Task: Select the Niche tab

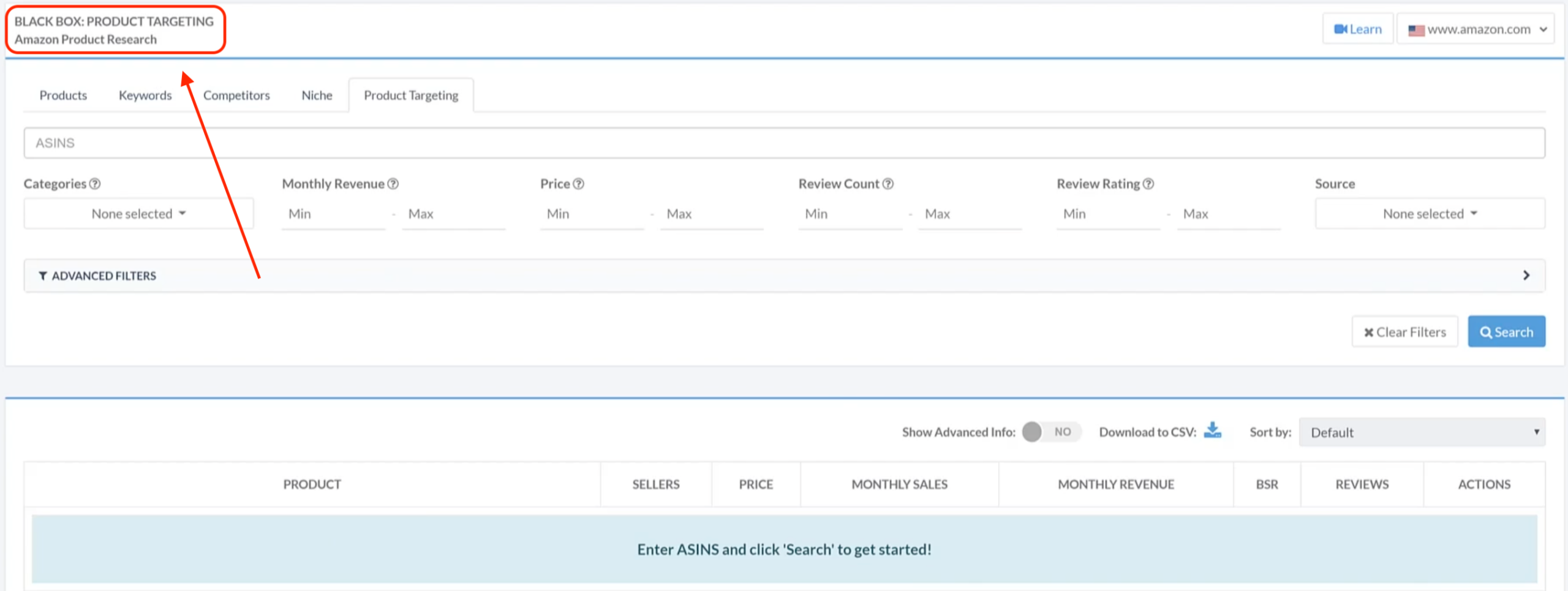Action: (x=317, y=96)
